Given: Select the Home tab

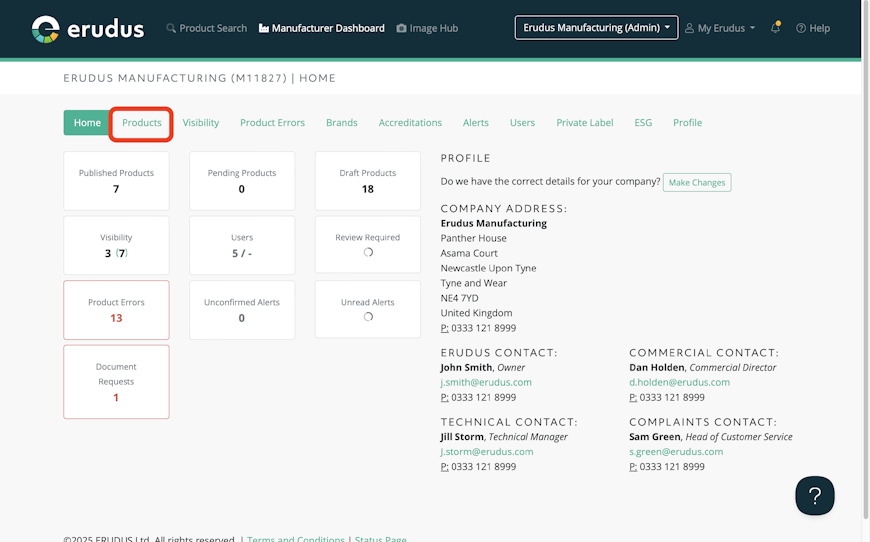Looking at the screenshot, I should pyautogui.click(x=87, y=123).
